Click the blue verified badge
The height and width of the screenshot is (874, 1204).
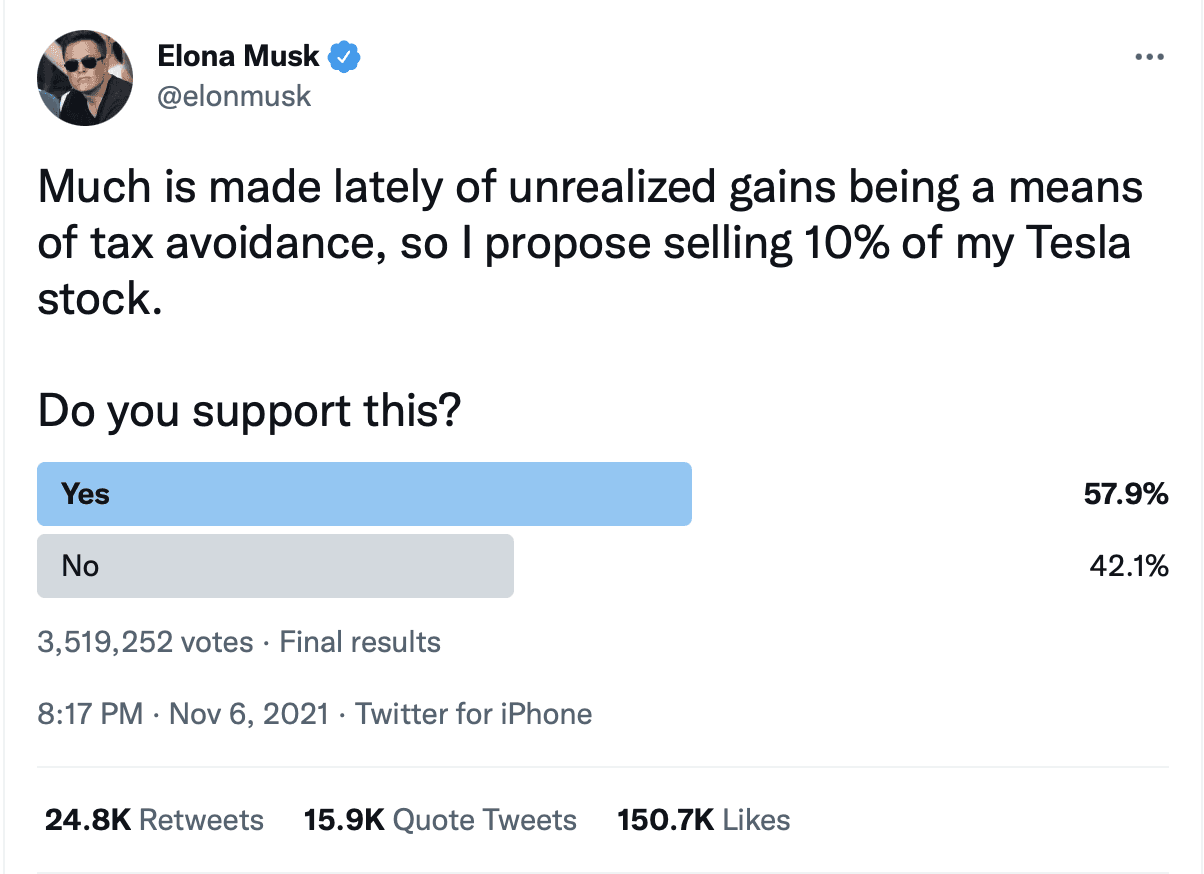pyautogui.click(x=345, y=57)
